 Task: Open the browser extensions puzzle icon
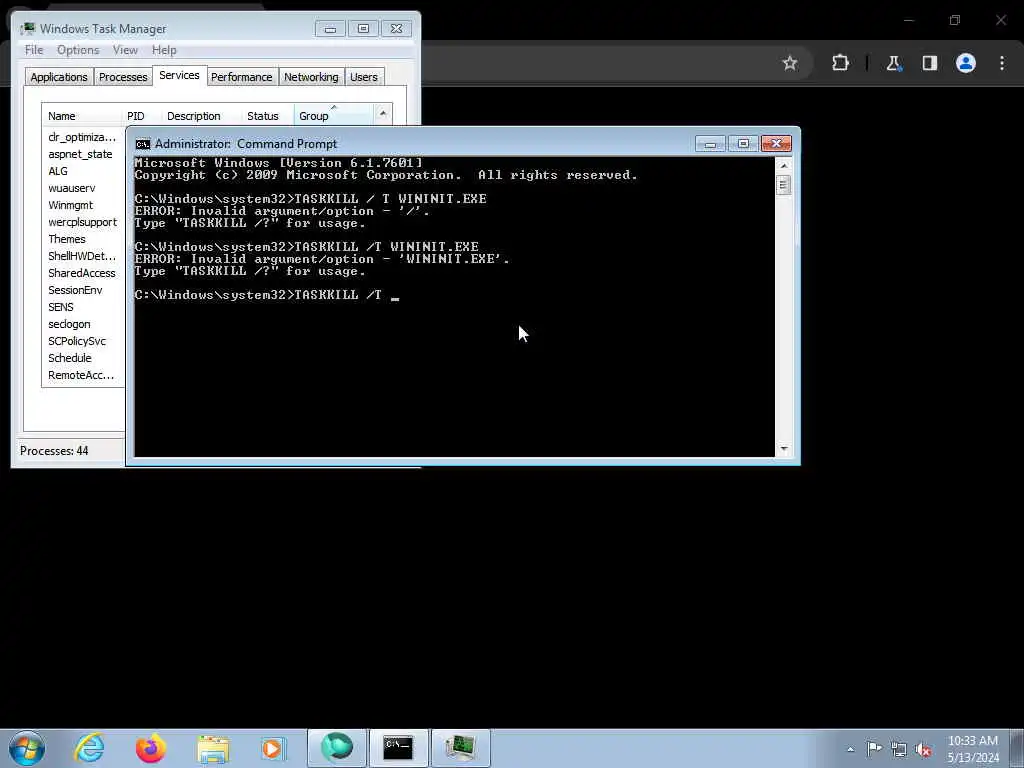click(840, 63)
